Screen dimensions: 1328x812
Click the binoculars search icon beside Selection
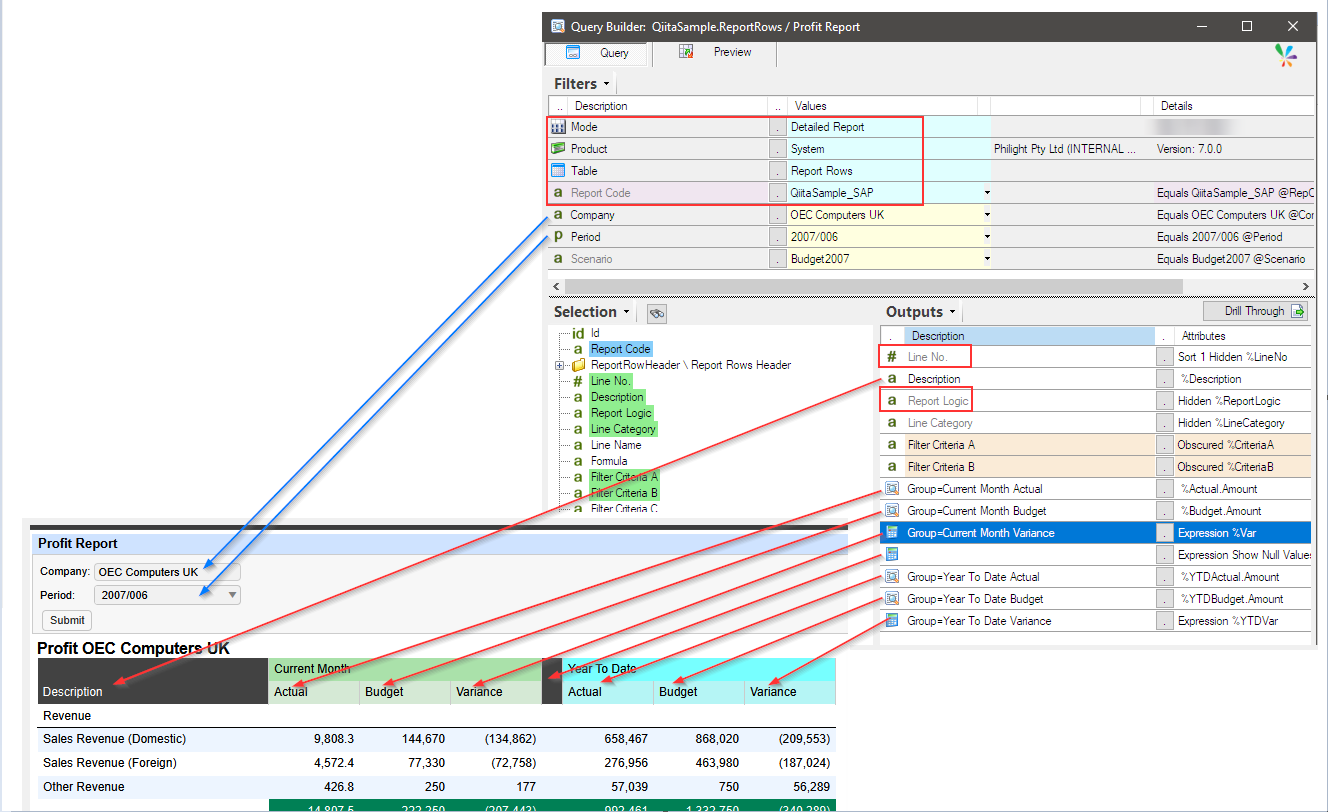click(657, 313)
